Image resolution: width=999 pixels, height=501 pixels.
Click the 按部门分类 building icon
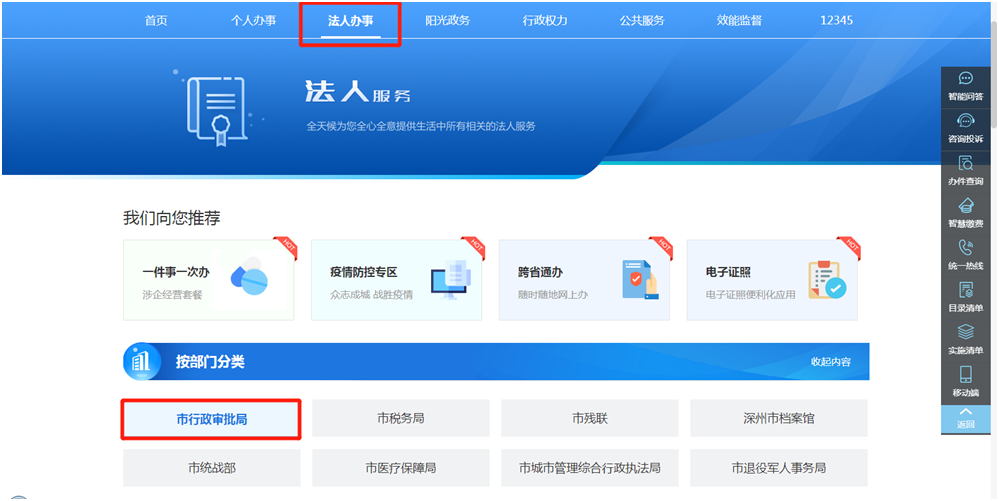tap(141, 362)
